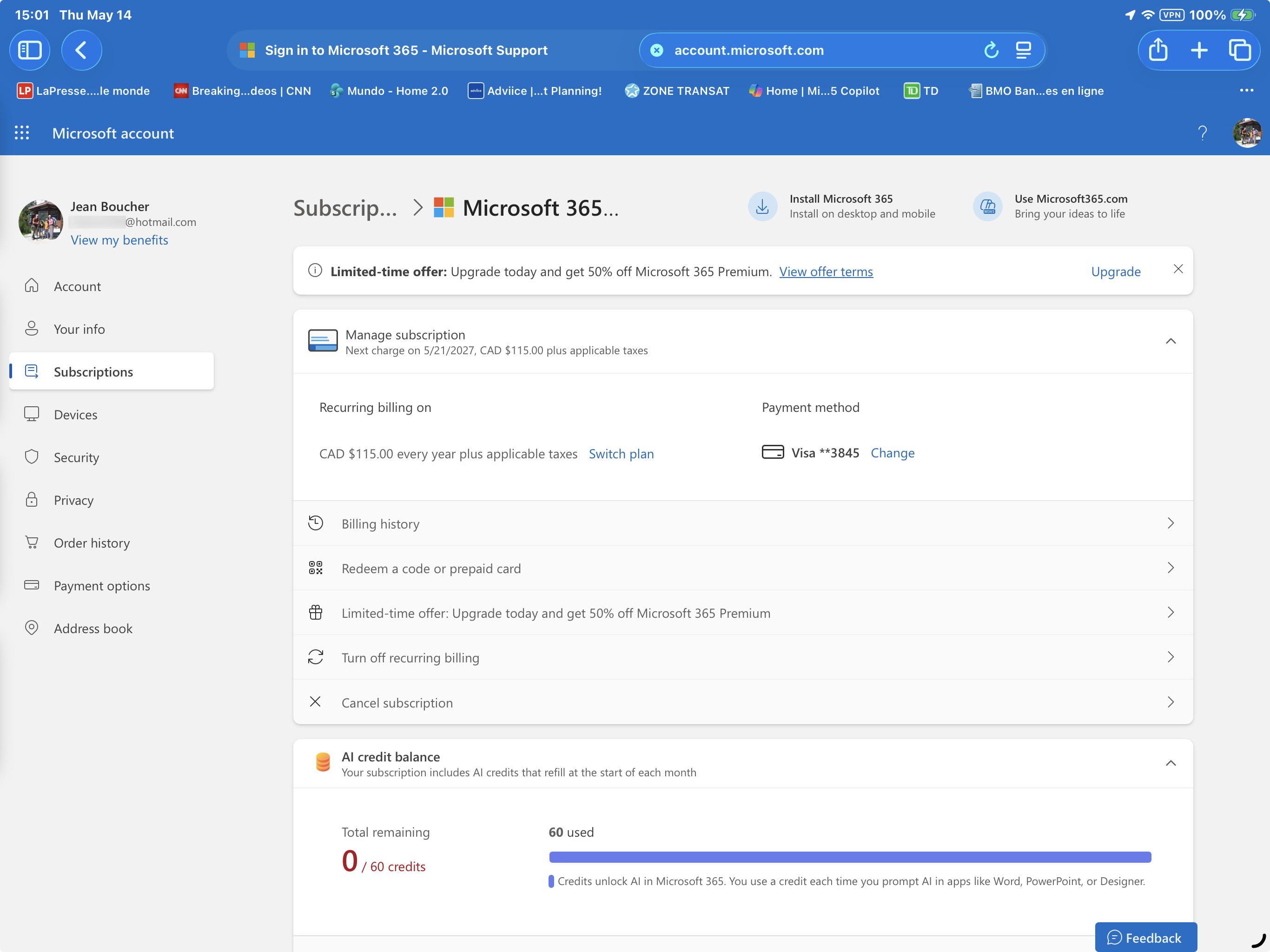Open the Adviice Planning bookmark
This screenshot has width=1270, height=952.
535,91
